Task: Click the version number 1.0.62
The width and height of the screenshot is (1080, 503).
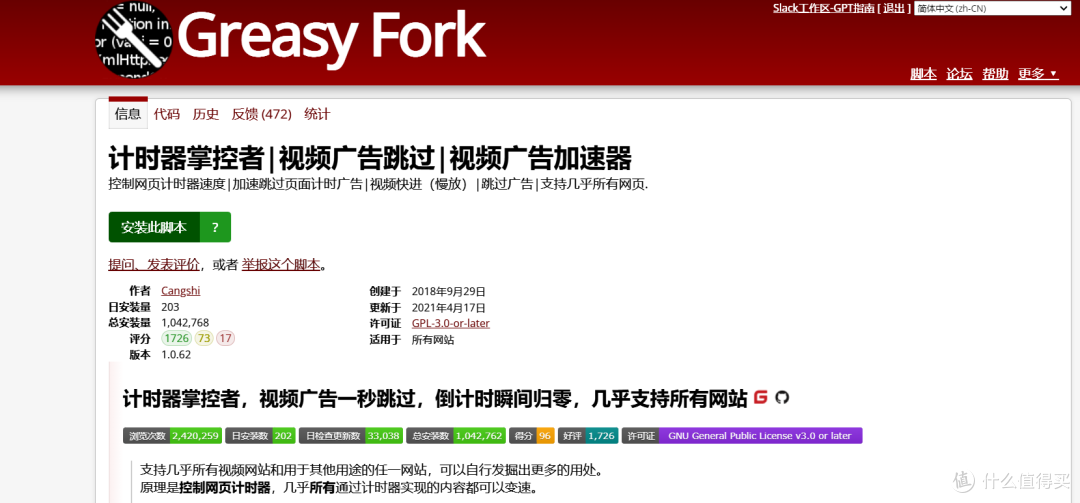Action: [x=176, y=355]
